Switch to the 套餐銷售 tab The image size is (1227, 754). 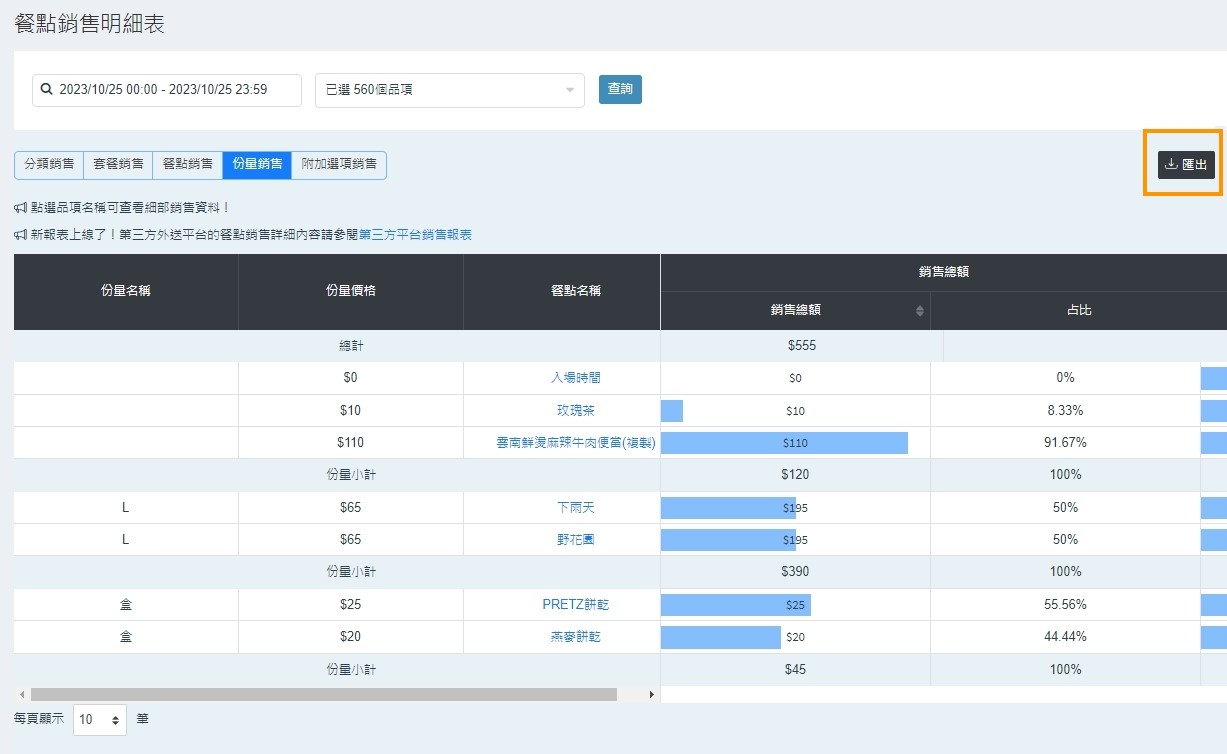(118, 165)
